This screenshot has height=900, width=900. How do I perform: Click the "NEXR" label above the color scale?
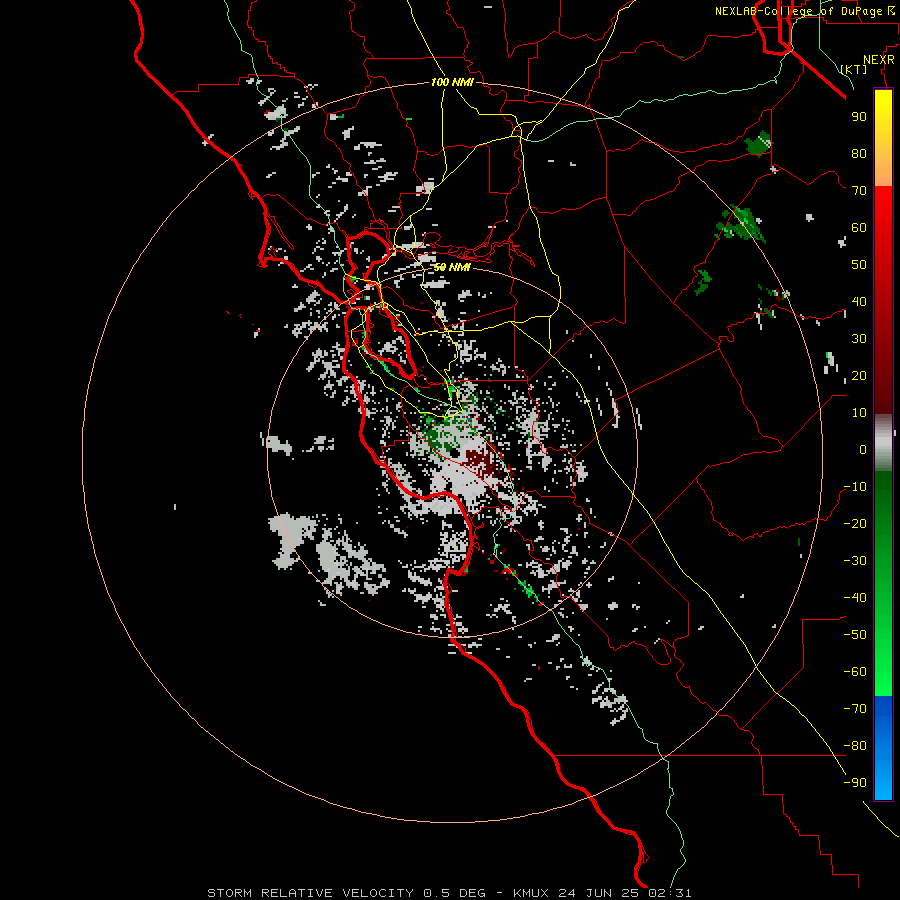[878, 60]
